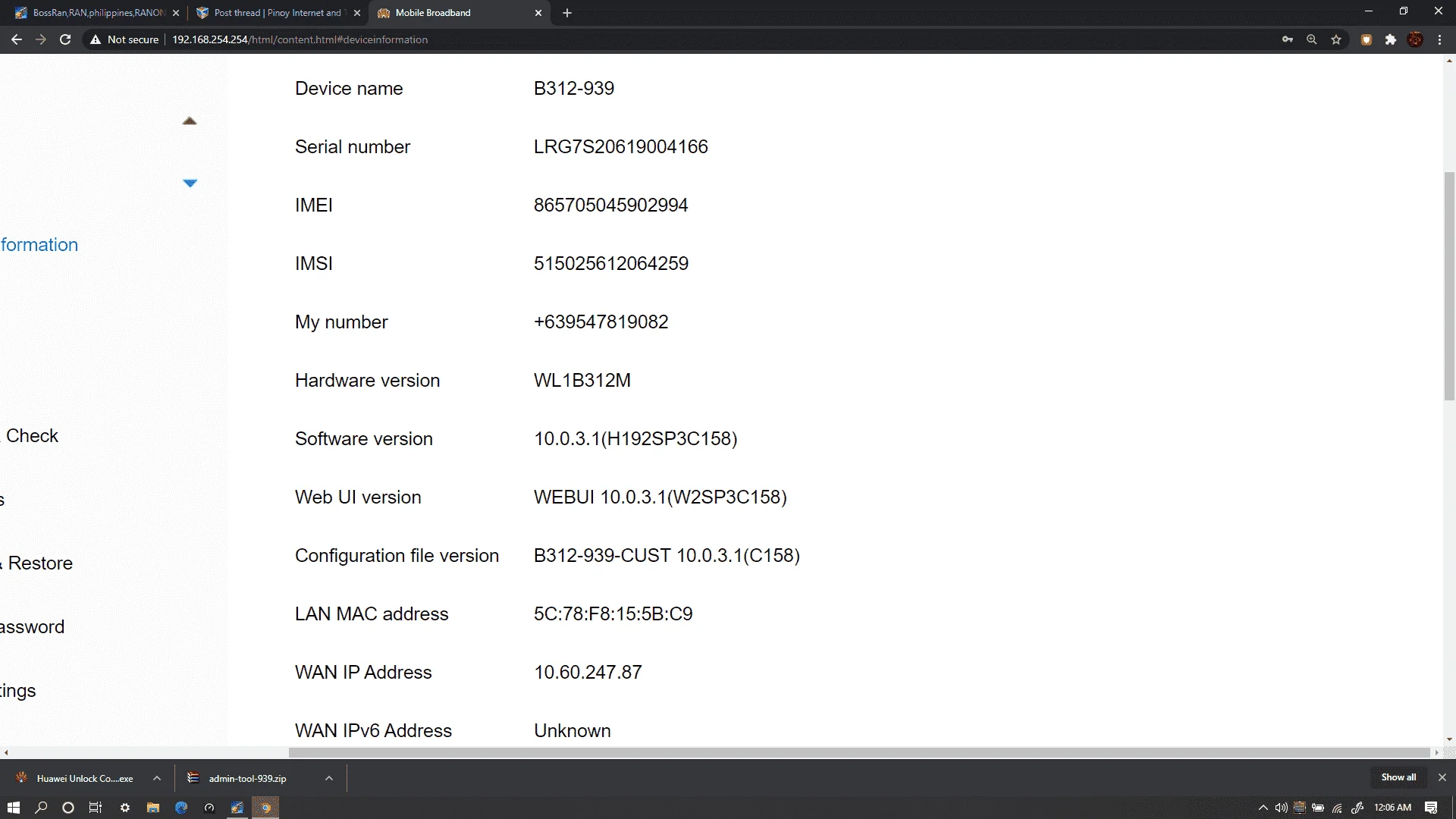Click the sidebar scroll-down blue arrow
Image resolution: width=1456 pixels, height=819 pixels.
190,183
